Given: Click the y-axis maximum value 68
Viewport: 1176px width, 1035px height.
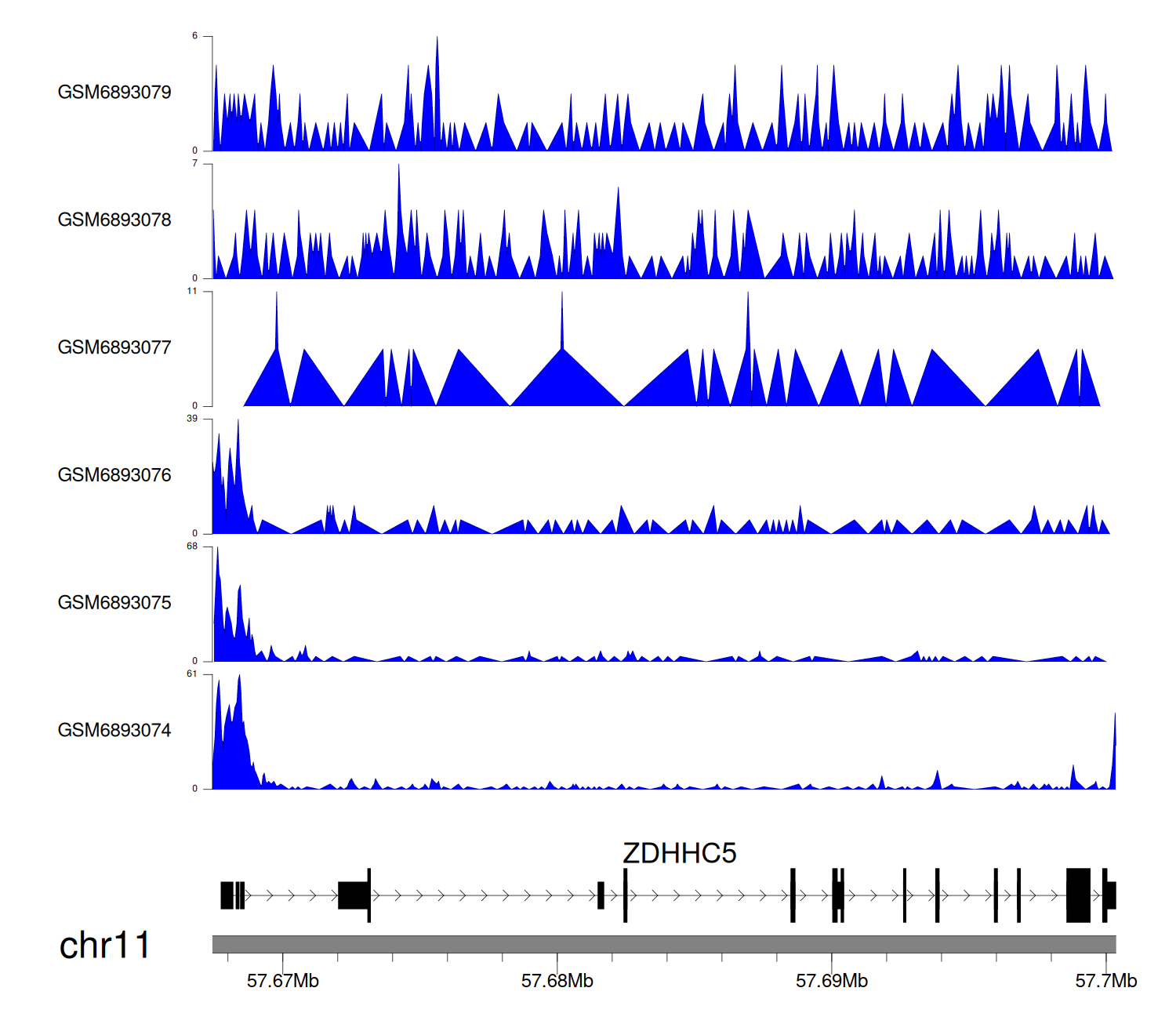Looking at the screenshot, I should tap(192, 547).
